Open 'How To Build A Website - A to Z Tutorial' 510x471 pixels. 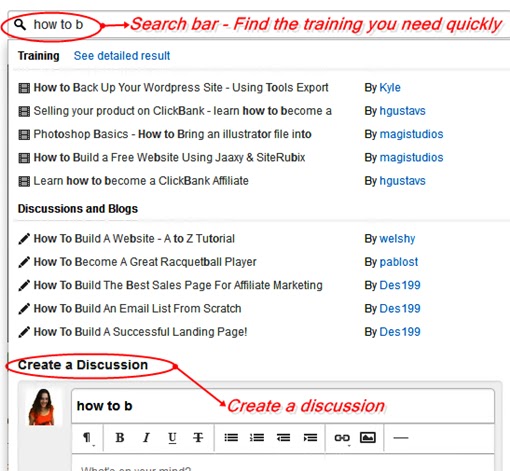pyautogui.click(x=134, y=239)
